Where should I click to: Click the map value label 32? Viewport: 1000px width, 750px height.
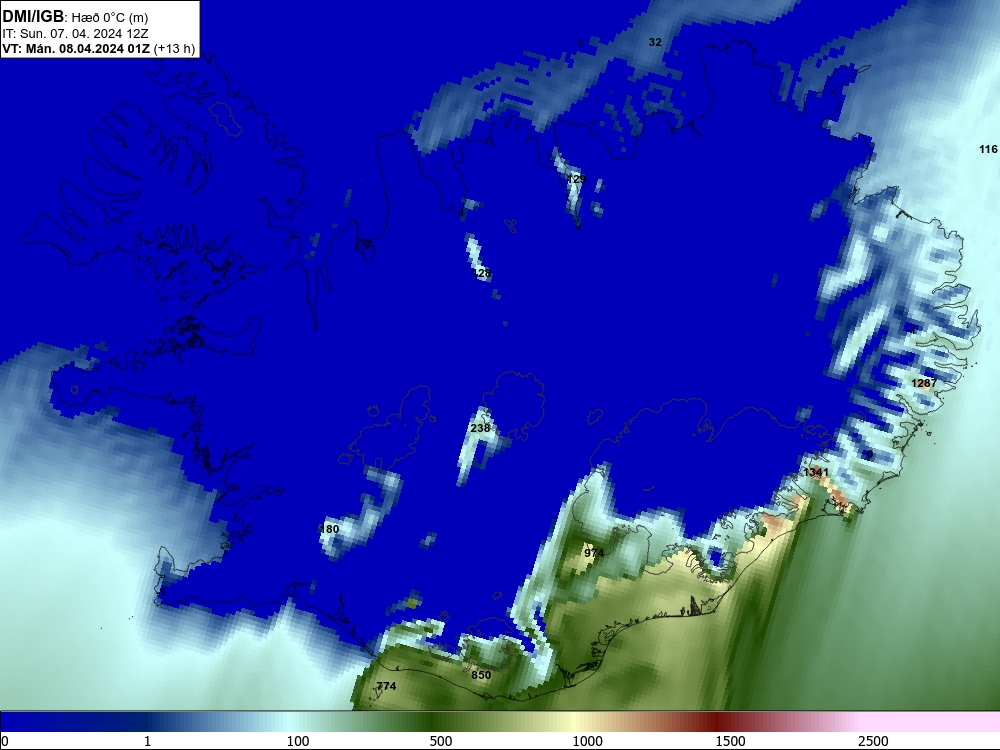[x=655, y=42]
